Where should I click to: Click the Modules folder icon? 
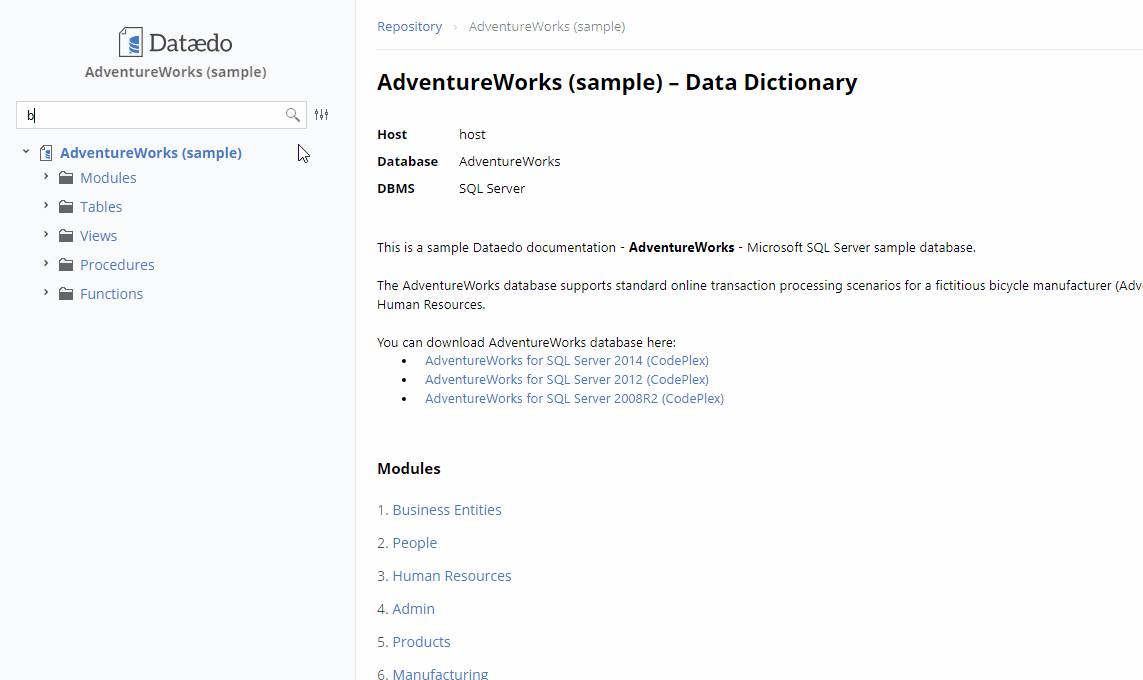[x=66, y=178]
